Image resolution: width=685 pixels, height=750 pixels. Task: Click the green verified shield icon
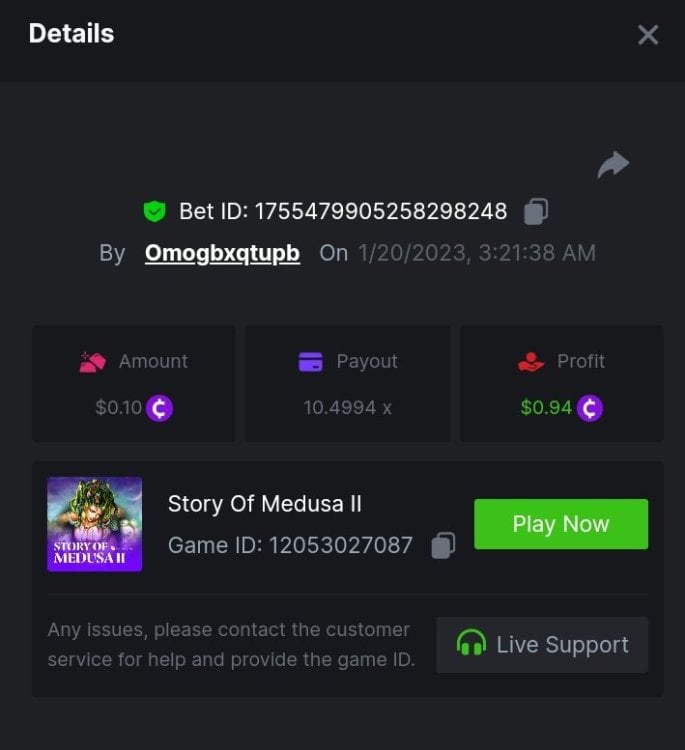(x=154, y=212)
